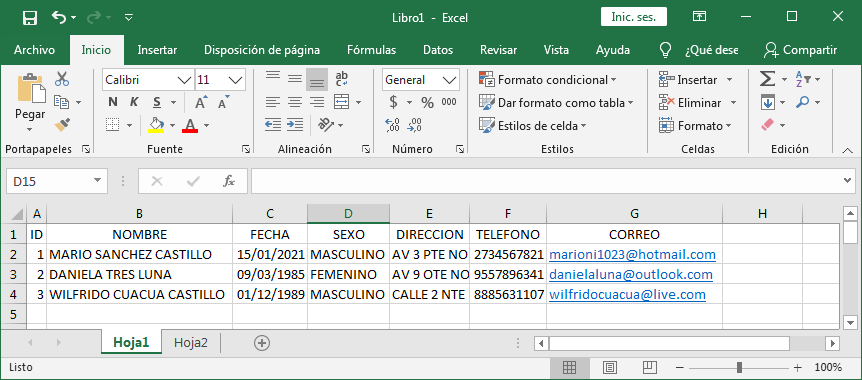Image resolution: width=862 pixels, height=380 pixels.
Task: Select the Format Painter brush
Action: 62,125
